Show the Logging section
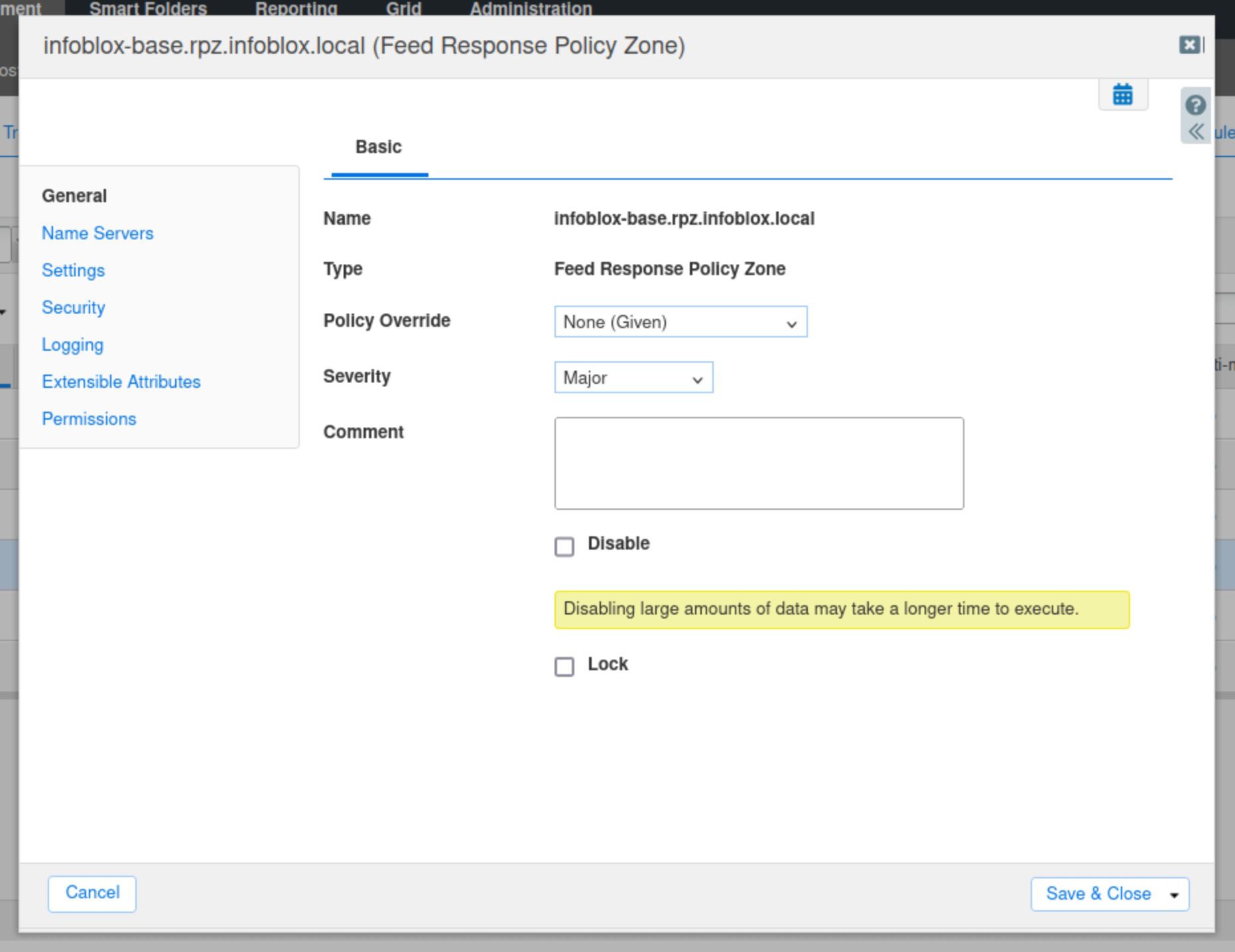1235x952 pixels. point(72,345)
